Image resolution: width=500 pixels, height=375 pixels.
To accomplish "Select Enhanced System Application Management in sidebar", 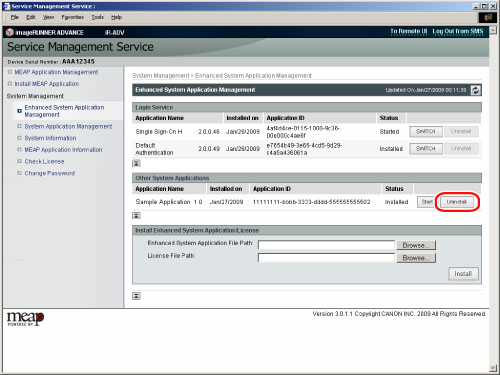I will click(64, 111).
